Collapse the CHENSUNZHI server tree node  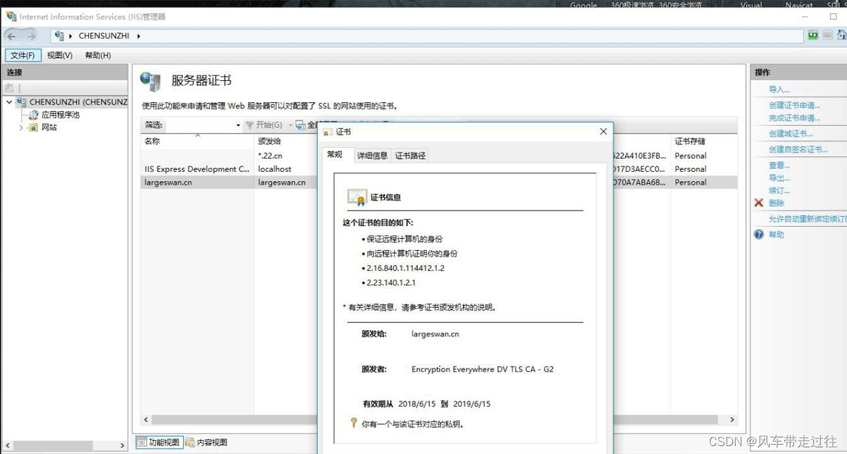pyautogui.click(x=9, y=102)
